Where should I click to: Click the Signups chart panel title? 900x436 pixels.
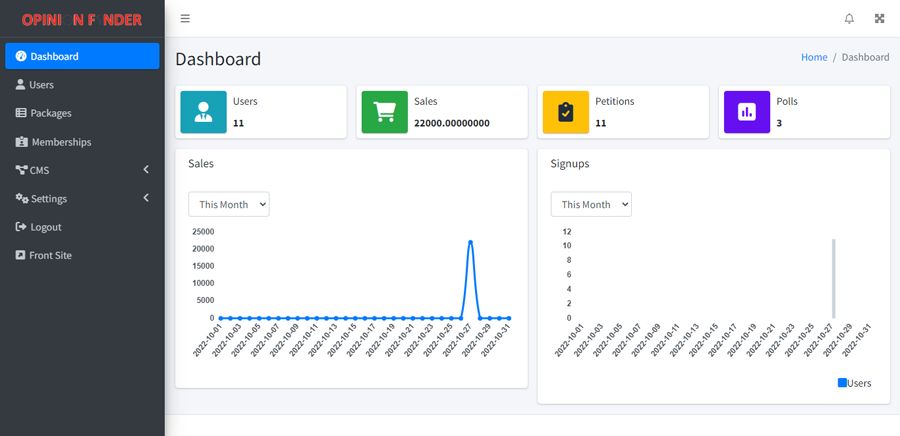click(569, 164)
